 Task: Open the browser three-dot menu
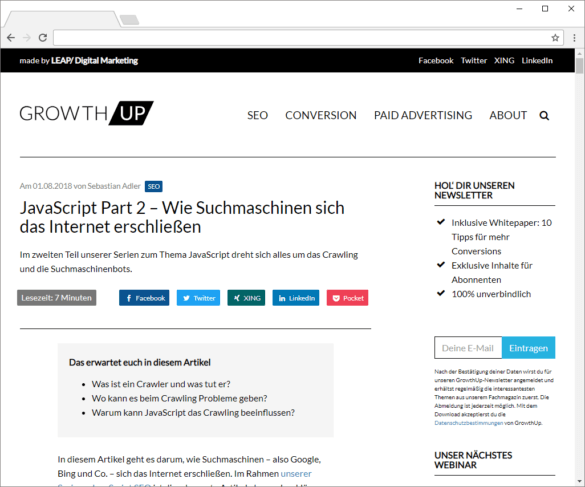pos(574,38)
